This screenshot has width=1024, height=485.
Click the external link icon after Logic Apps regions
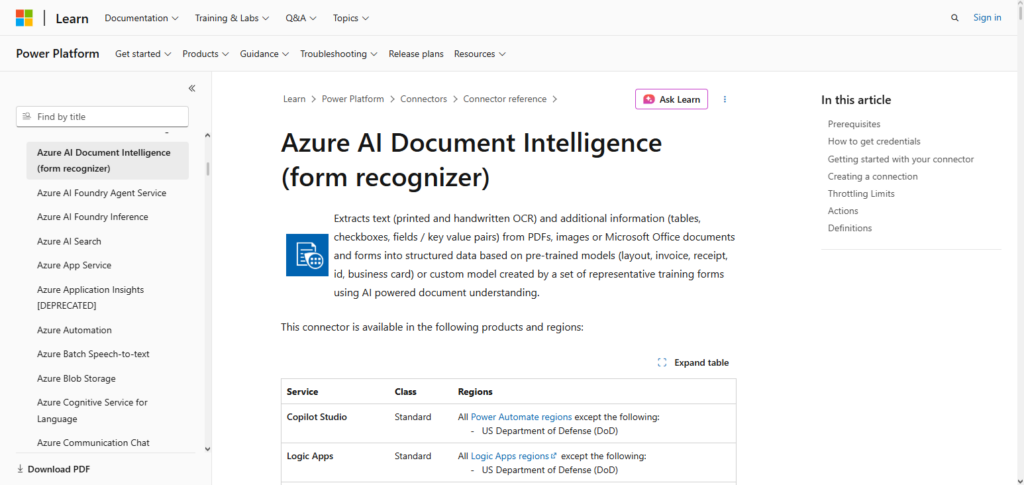click(554, 456)
